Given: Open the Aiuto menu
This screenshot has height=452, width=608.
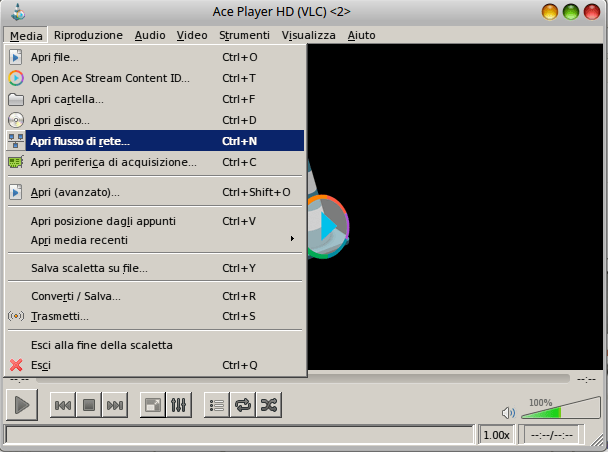Looking at the screenshot, I should 361,35.
